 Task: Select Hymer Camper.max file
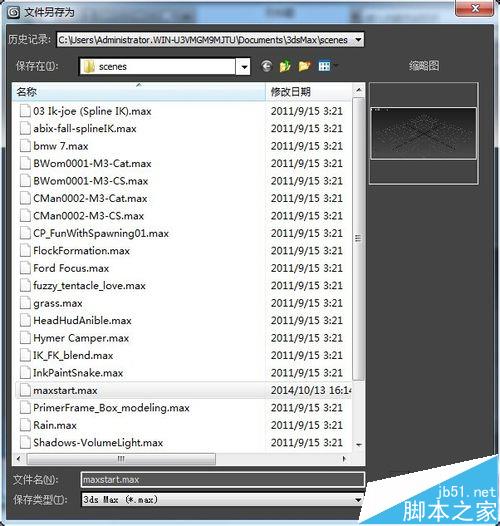tap(81, 338)
